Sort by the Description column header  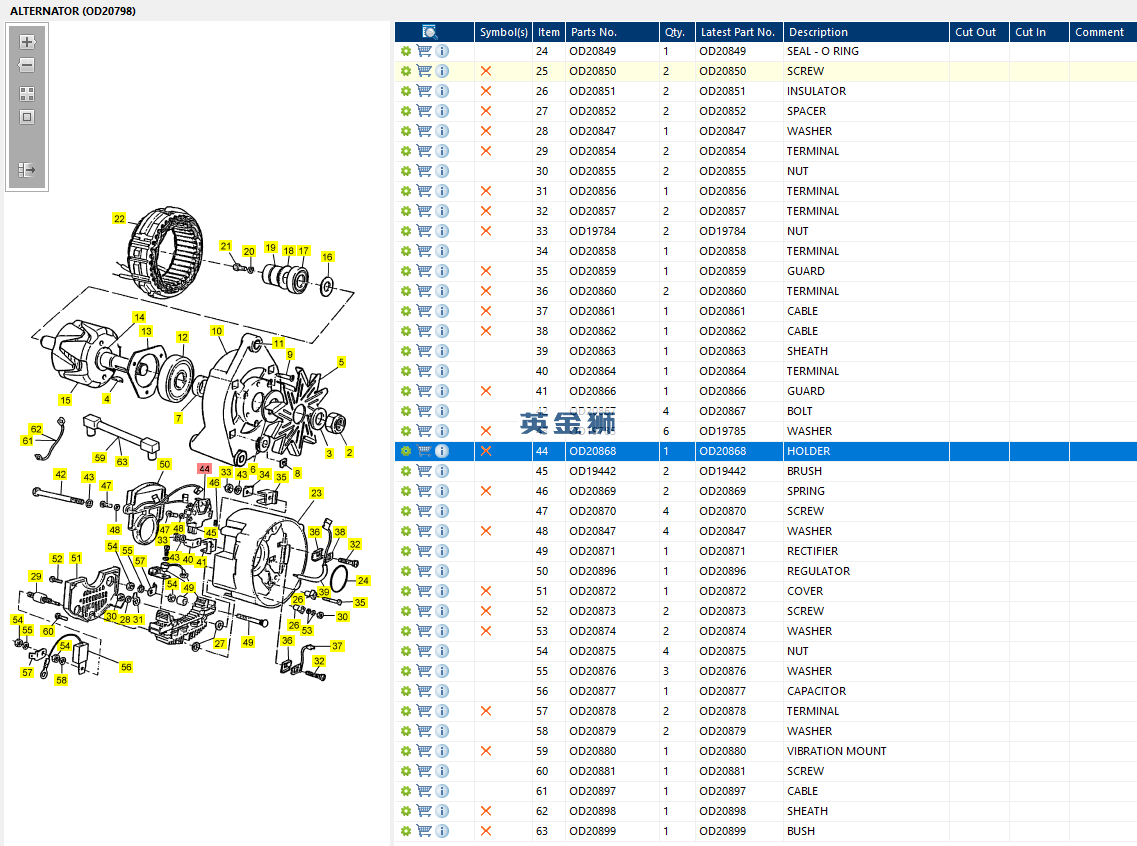pos(817,32)
